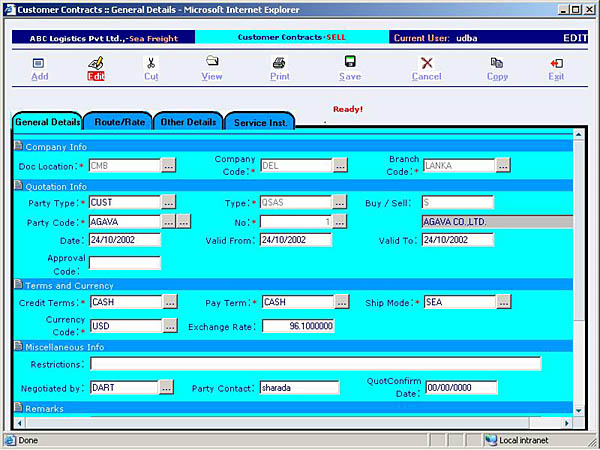Open the Route/Rate tab

click(x=119, y=122)
